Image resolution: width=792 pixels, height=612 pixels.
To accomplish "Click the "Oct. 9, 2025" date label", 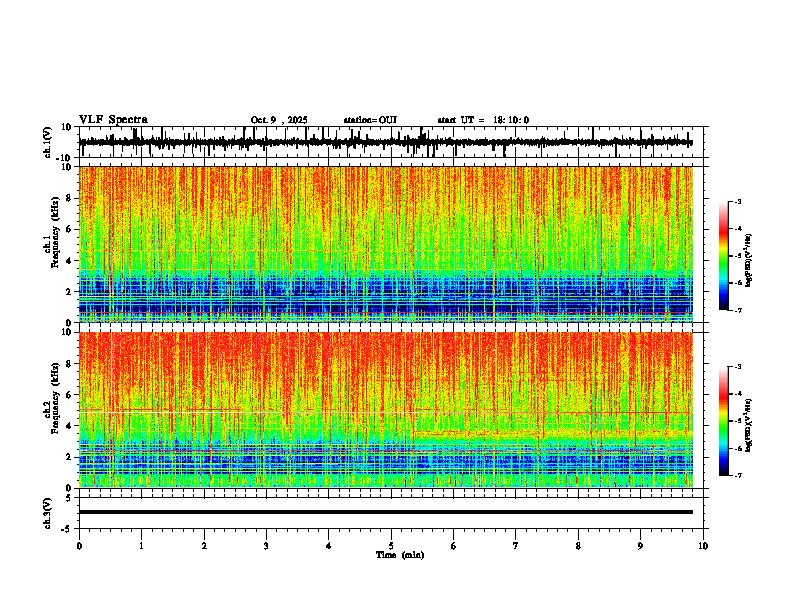I will pyautogui.click(x=279, y=120).
